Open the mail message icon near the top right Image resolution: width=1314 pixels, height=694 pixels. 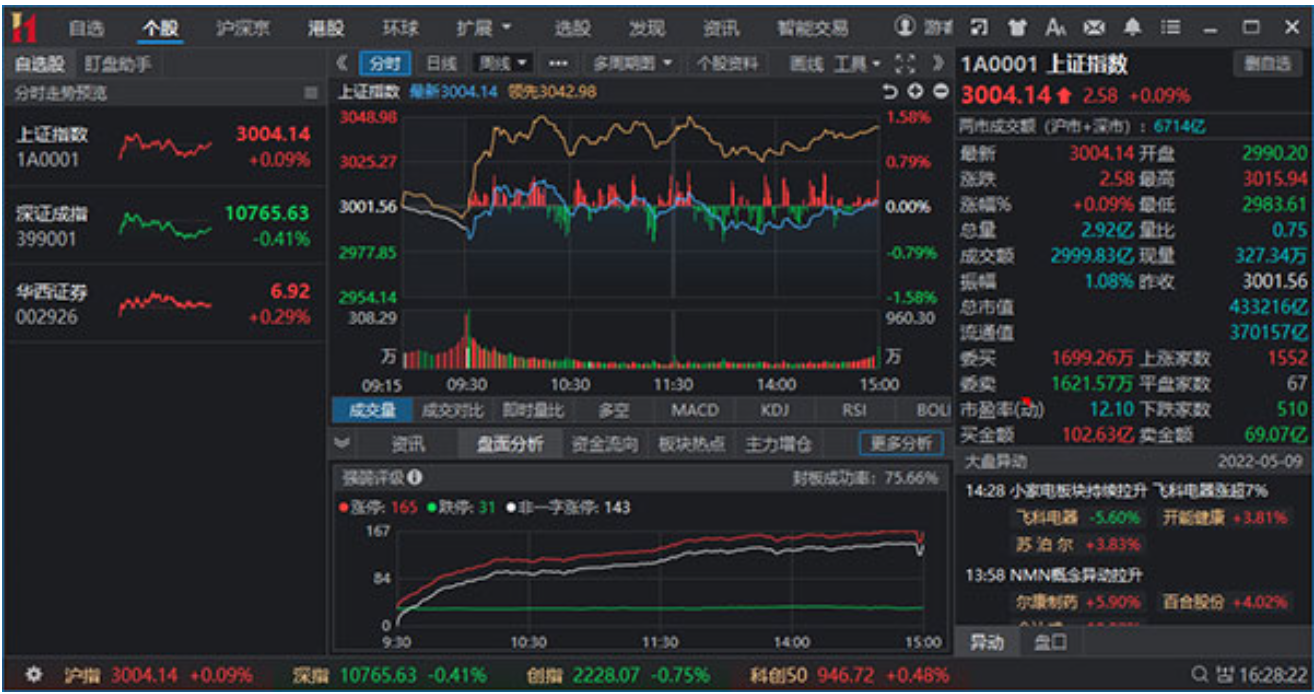(1093, 28)
